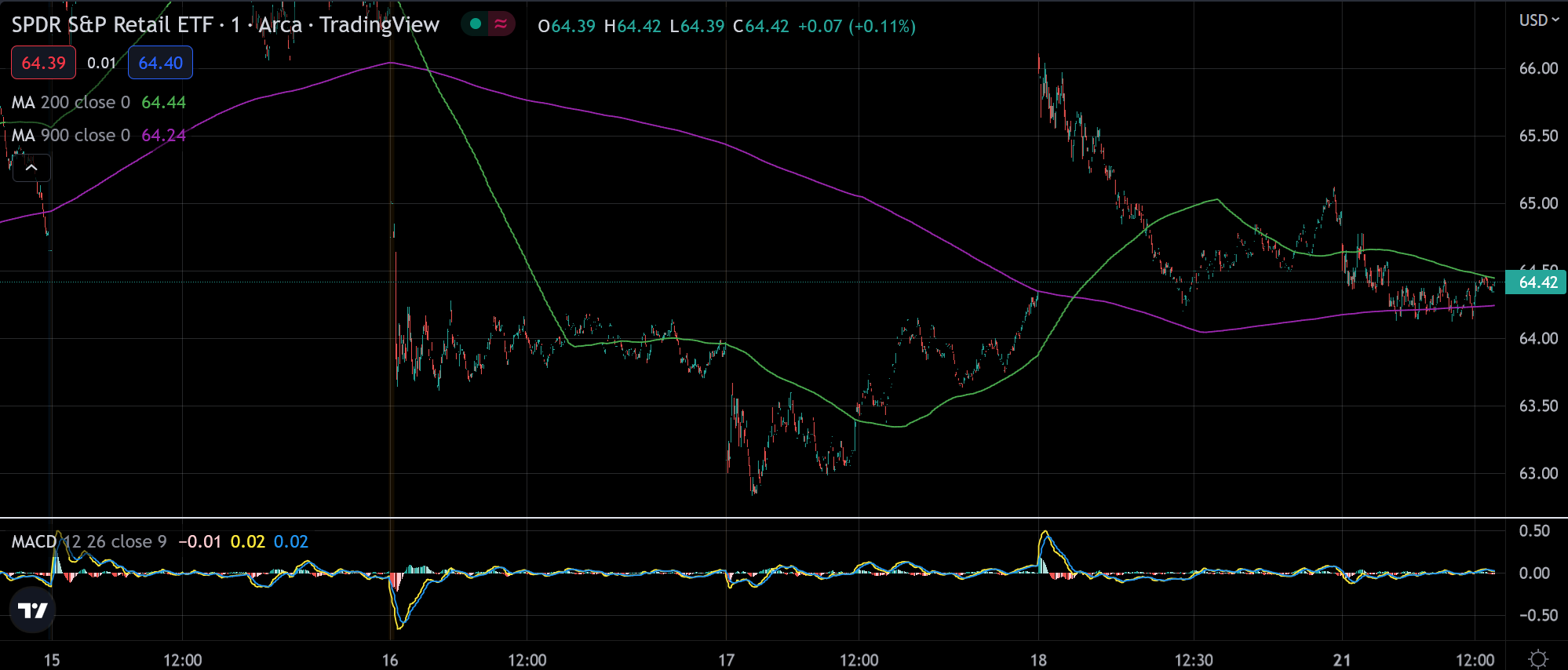Viewport: 1568px width, 670px height.
Task: Click the 64.42 current price label
Action: [x=1536, y=282]
